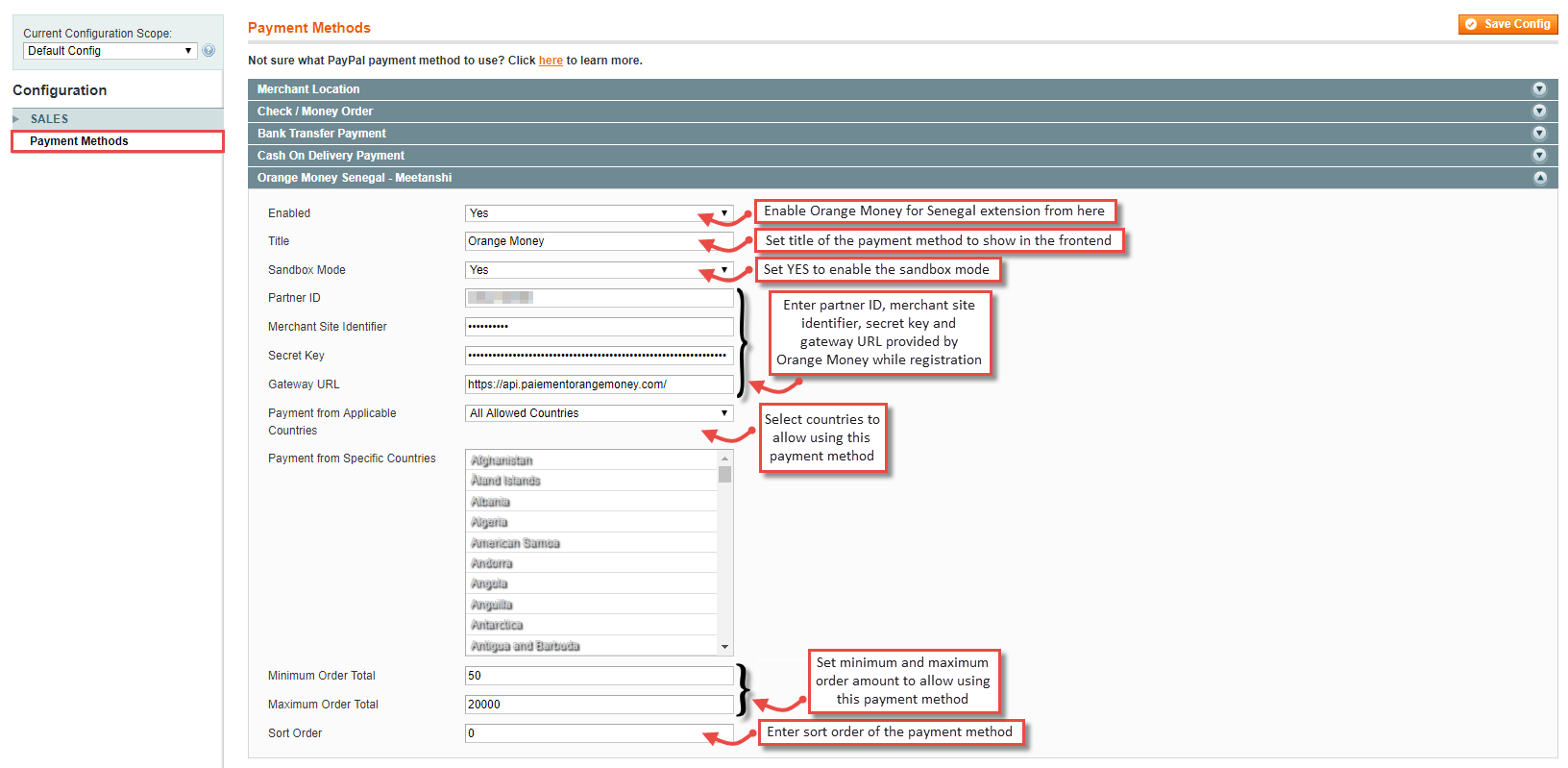Expand the SALES section in sidebar
Screen dimensions: 1568x768
(117, 119)
